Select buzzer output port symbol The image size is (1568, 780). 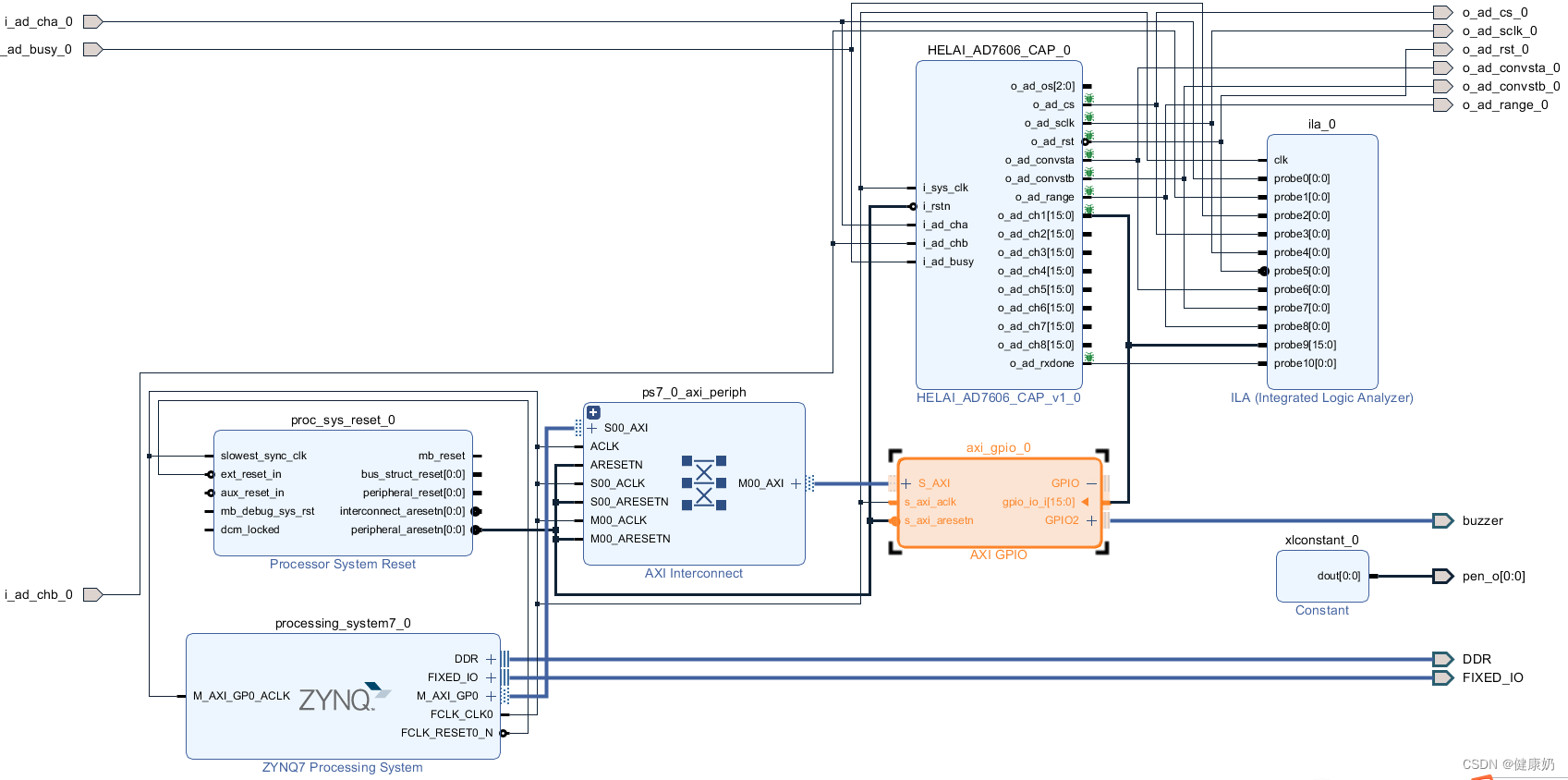pos(1442,520)
